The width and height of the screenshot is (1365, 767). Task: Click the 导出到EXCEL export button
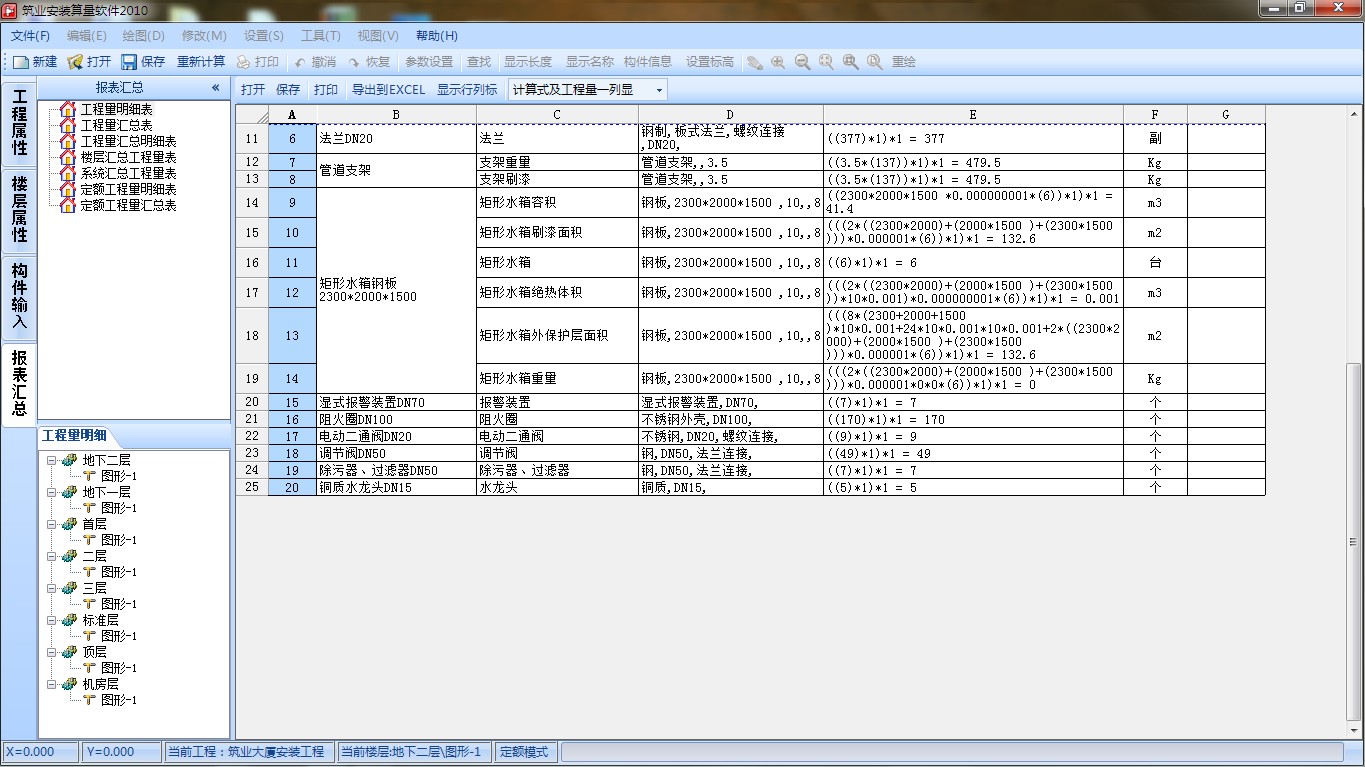[x=387, y=89]
